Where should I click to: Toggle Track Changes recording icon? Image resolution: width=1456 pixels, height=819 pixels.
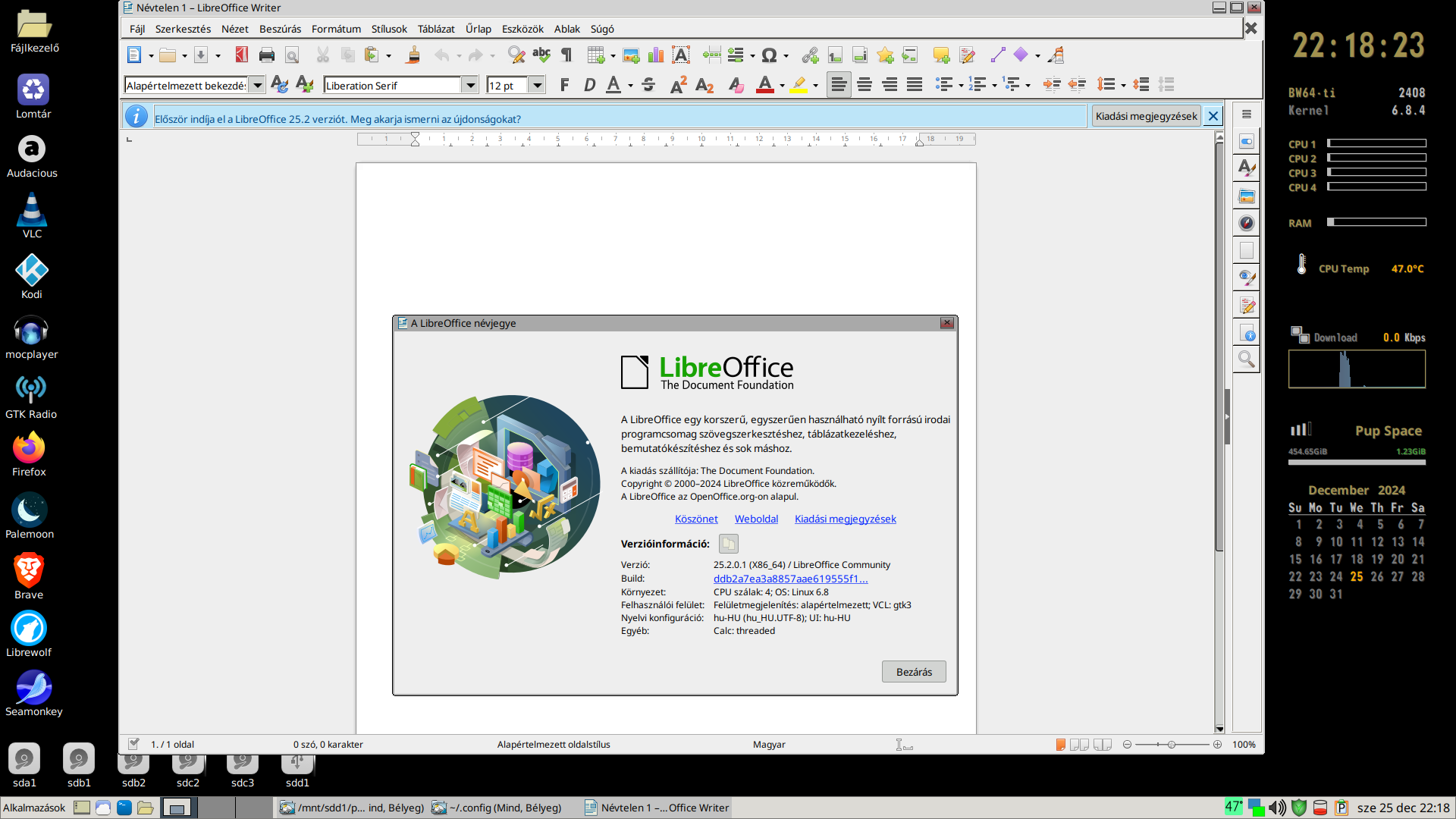[x=967, y=55]
